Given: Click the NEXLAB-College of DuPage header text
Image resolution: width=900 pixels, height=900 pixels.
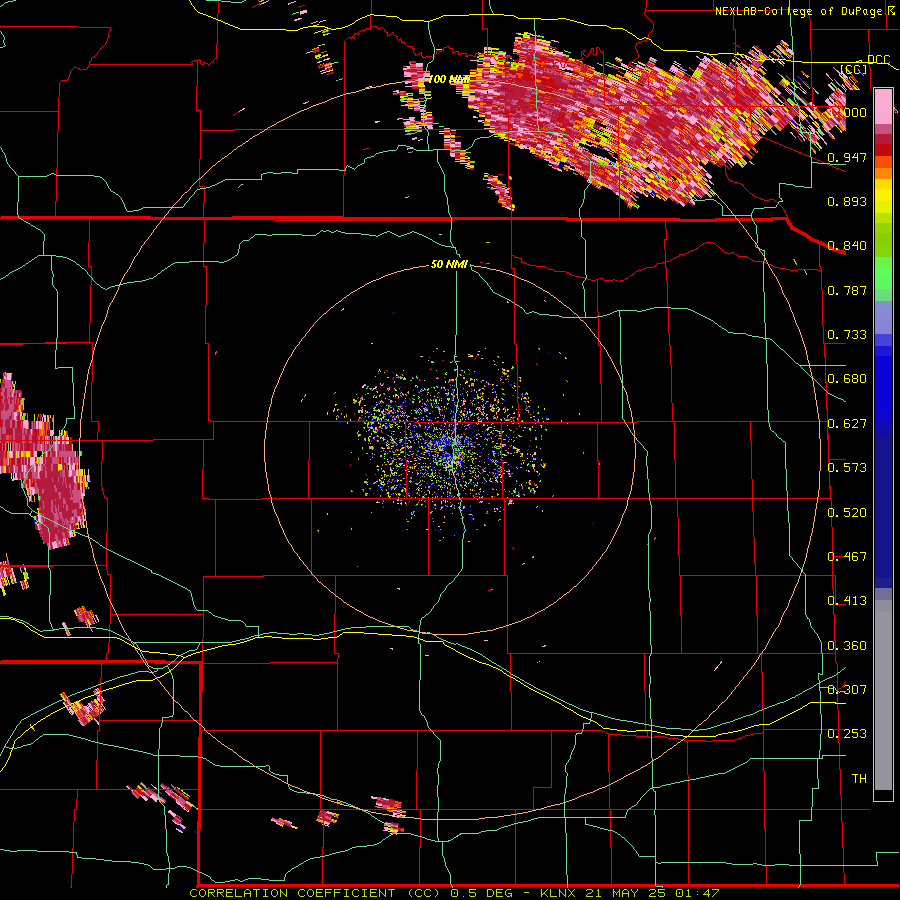Looking at the screenshot, I should pyautogui.click(x=798, y=11).
